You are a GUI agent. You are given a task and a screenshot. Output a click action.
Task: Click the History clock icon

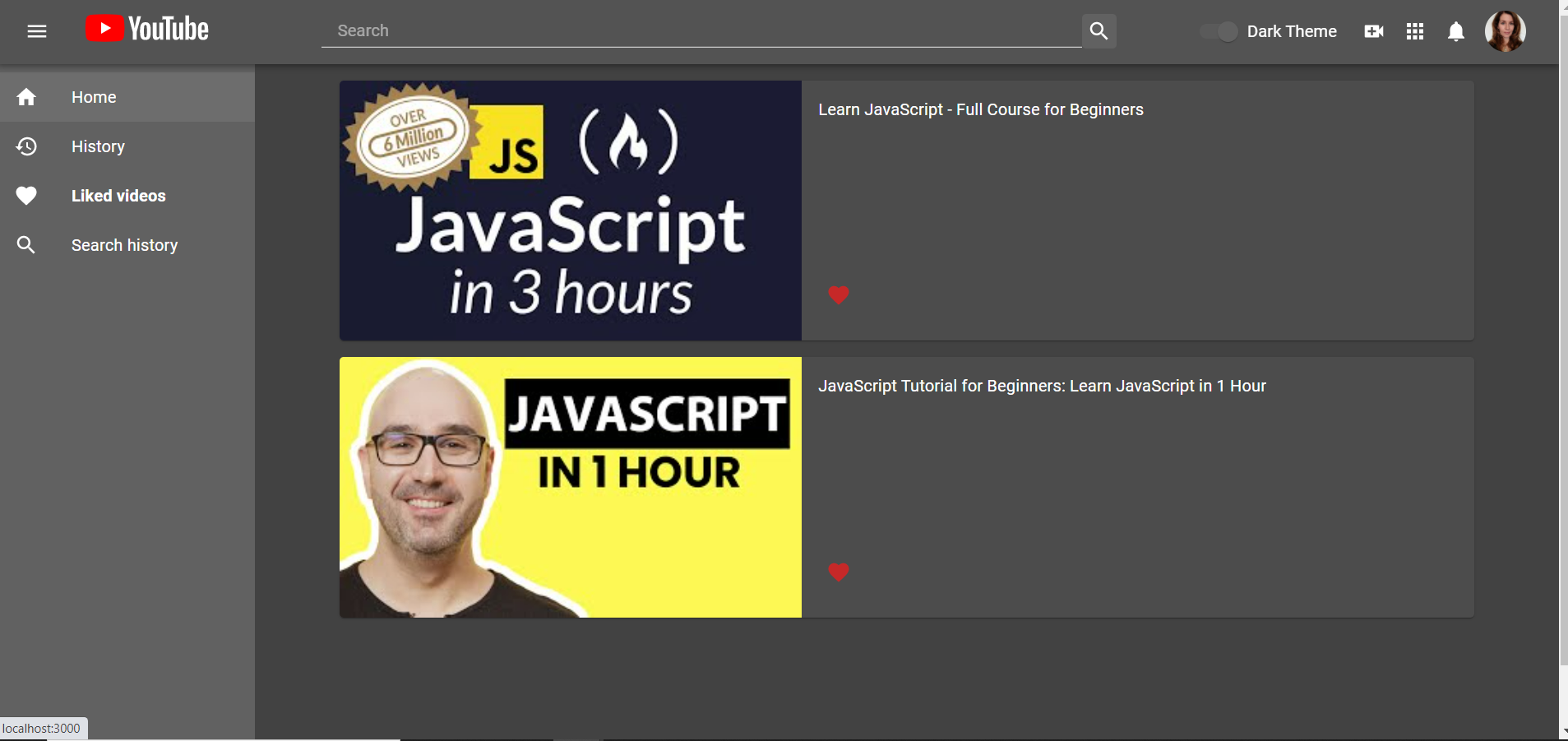click(26, 146)
